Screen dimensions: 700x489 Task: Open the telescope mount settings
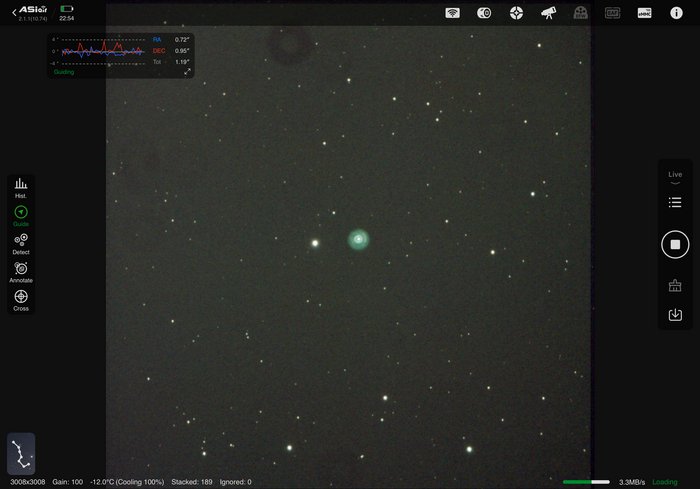click(x=548, y=13)
